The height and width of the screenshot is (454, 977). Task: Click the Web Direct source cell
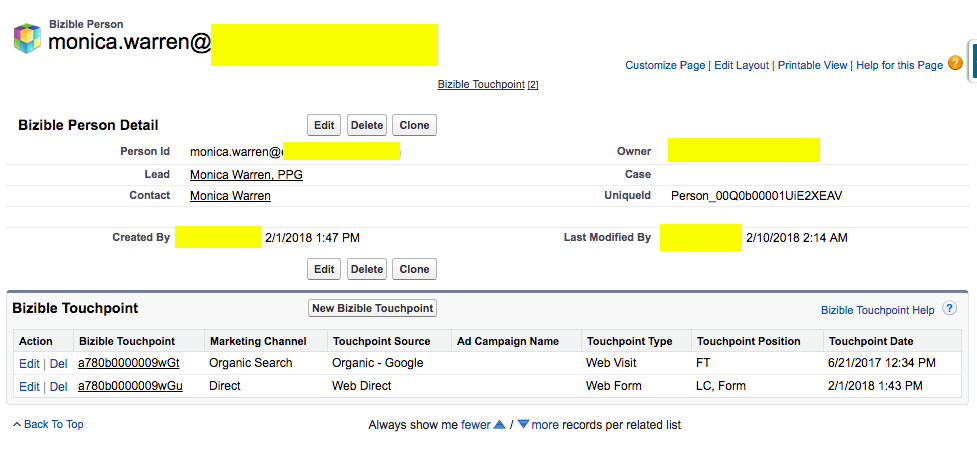point(361,386)
